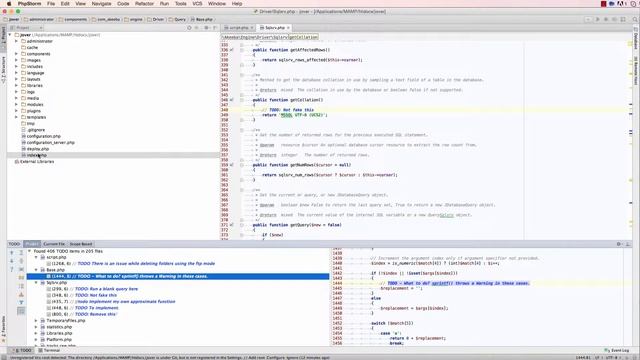Switch to Scope Based tab in TODO panel
This screenshot has width=640, height=360.
pos(81,244)
